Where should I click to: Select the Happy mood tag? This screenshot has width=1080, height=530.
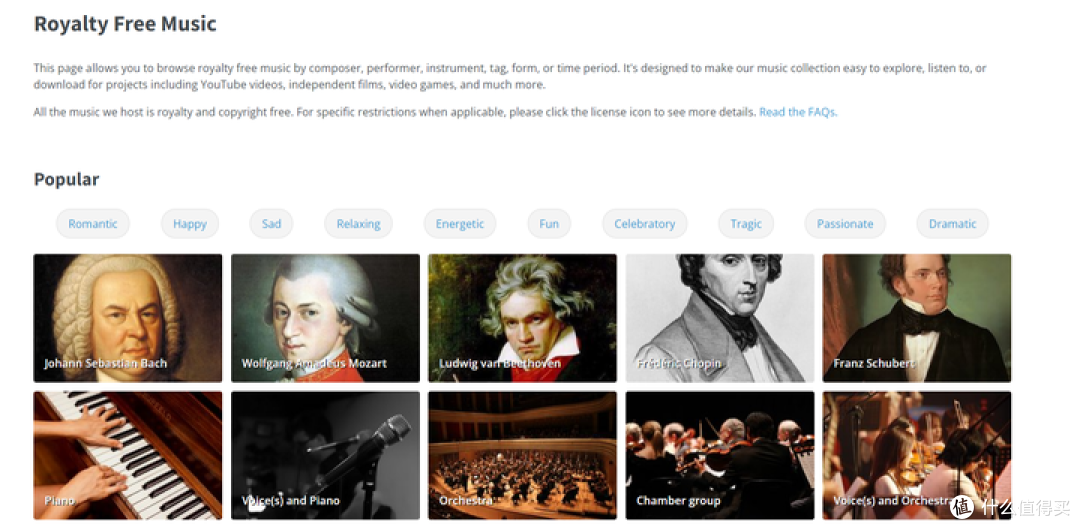(x=190, y=223)
